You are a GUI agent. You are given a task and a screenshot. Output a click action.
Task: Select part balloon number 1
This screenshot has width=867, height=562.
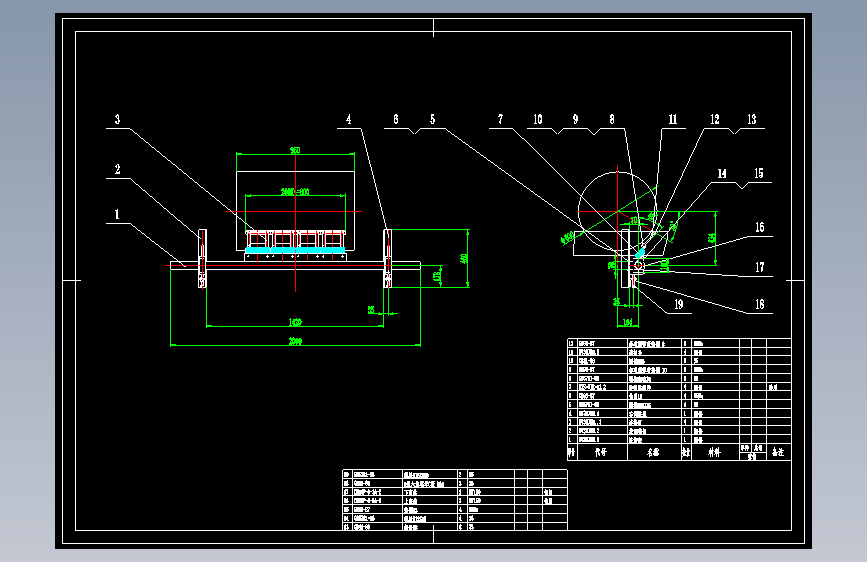[117, 215]
